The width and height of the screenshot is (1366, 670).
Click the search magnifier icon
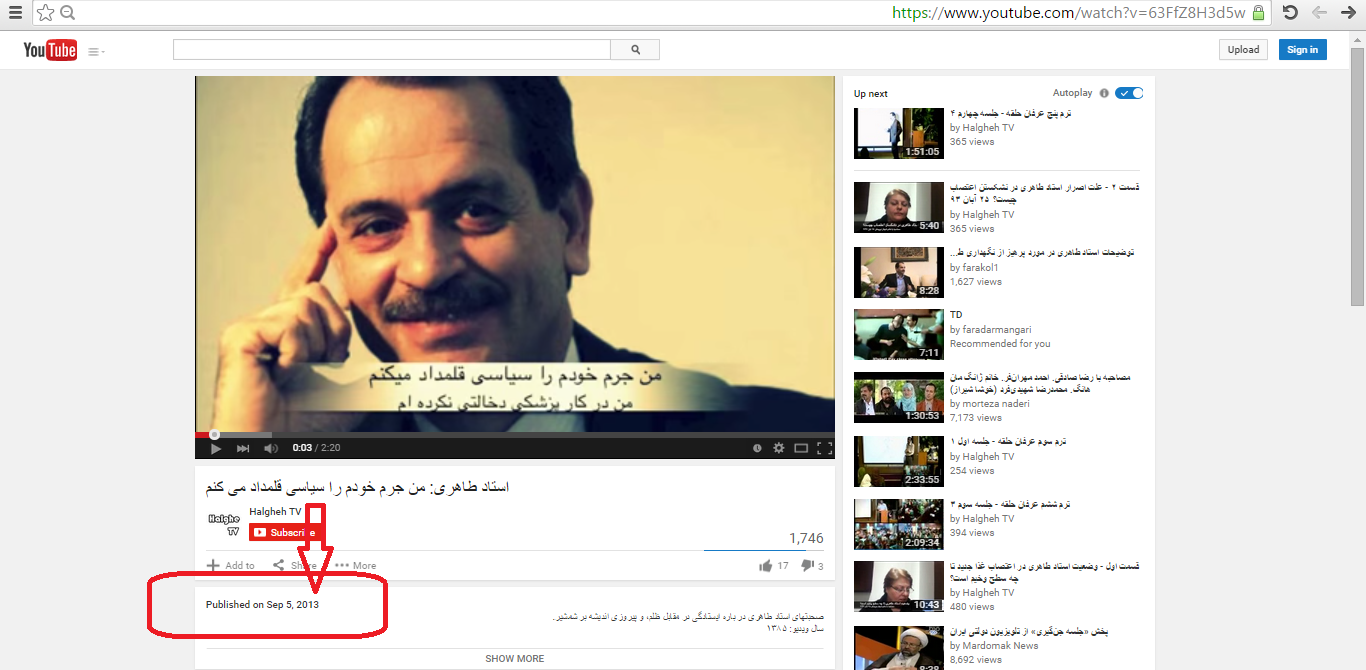pyautogui.click(x=635, y=48)
